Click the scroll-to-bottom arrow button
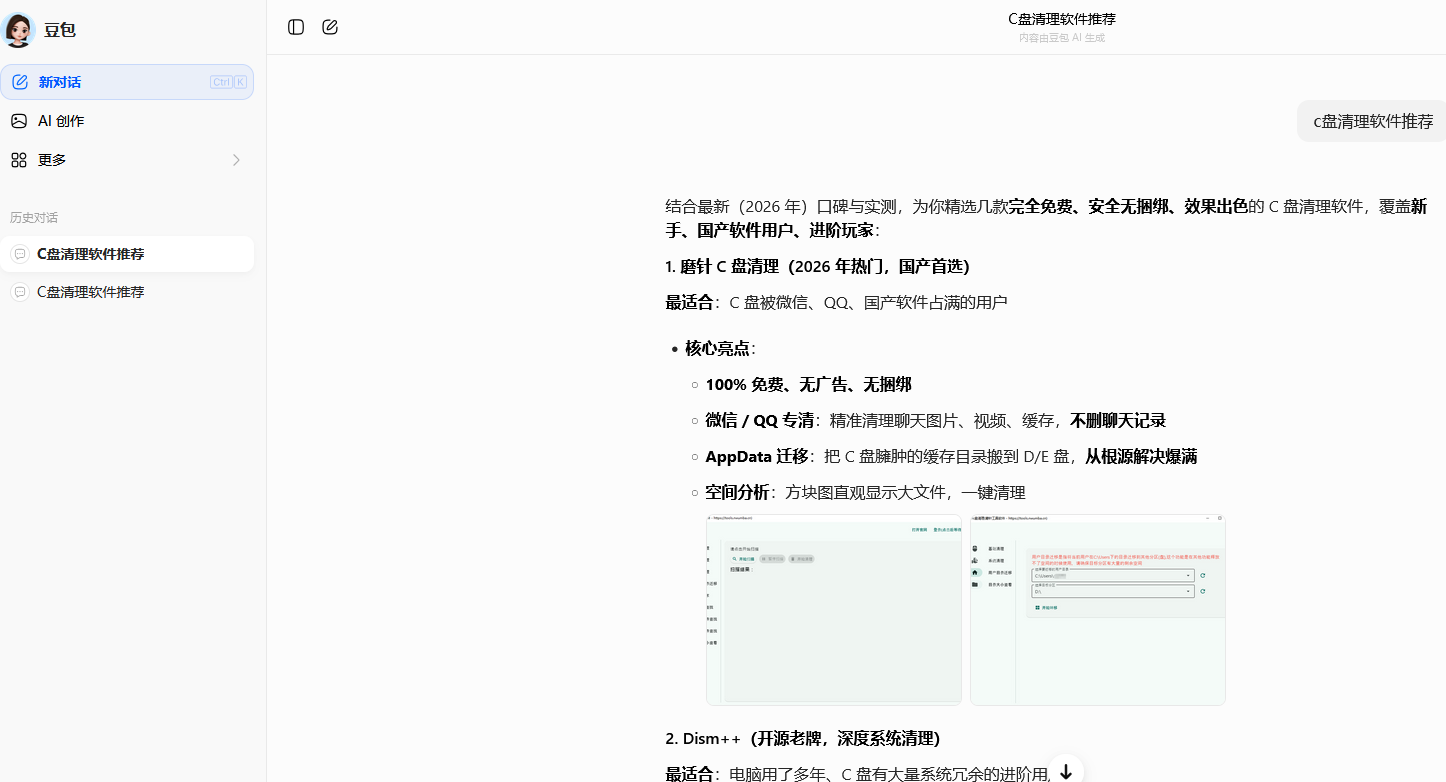Screen dimensions: 1446x782 [1066, 771]
